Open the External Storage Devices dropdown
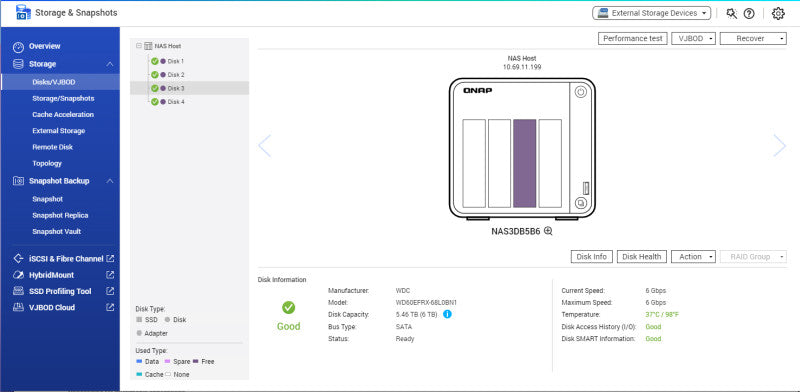800x392 pixels. pos(652,13)
